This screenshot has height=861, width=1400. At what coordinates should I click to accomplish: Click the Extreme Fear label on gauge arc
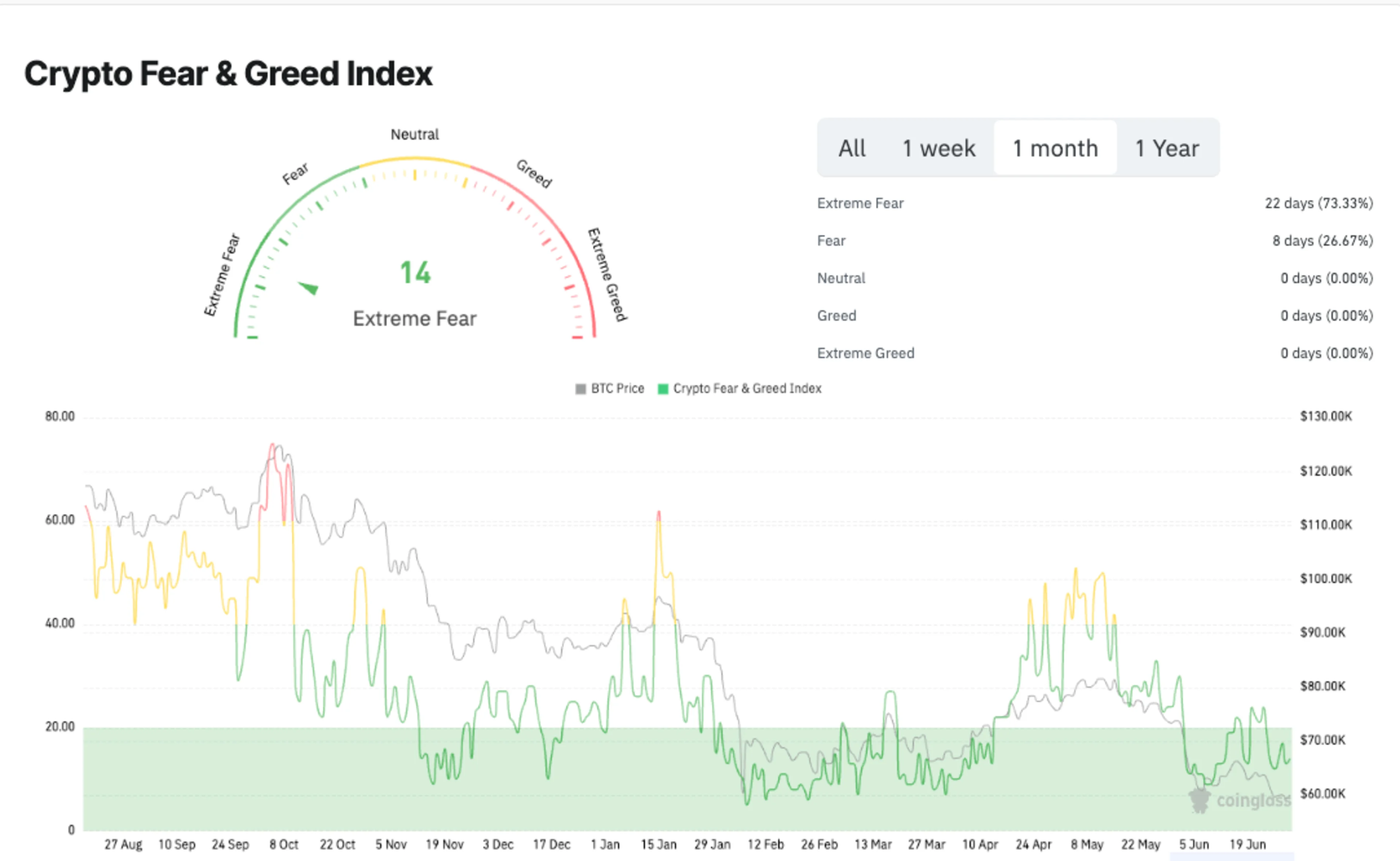pos(222,275)
